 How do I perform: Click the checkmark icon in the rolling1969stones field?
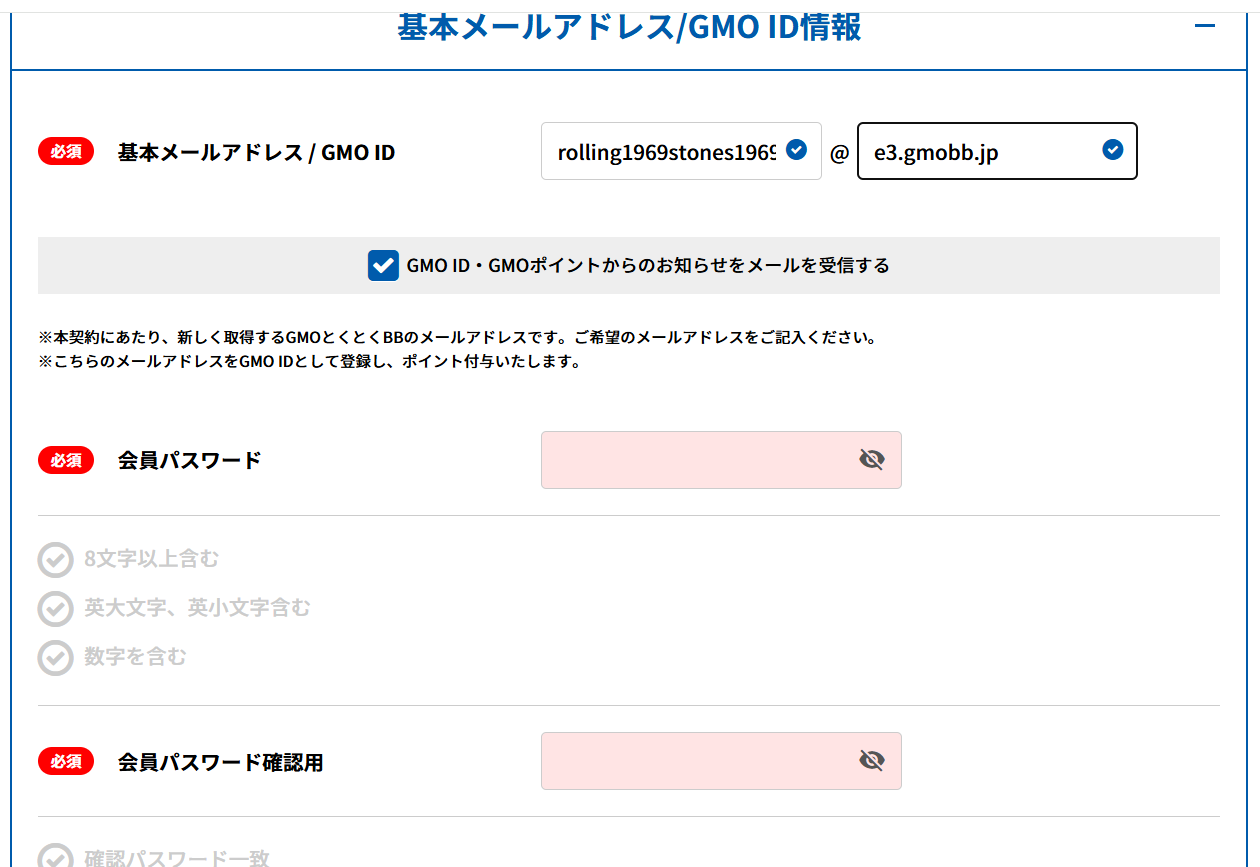click(x=796, y=150)
